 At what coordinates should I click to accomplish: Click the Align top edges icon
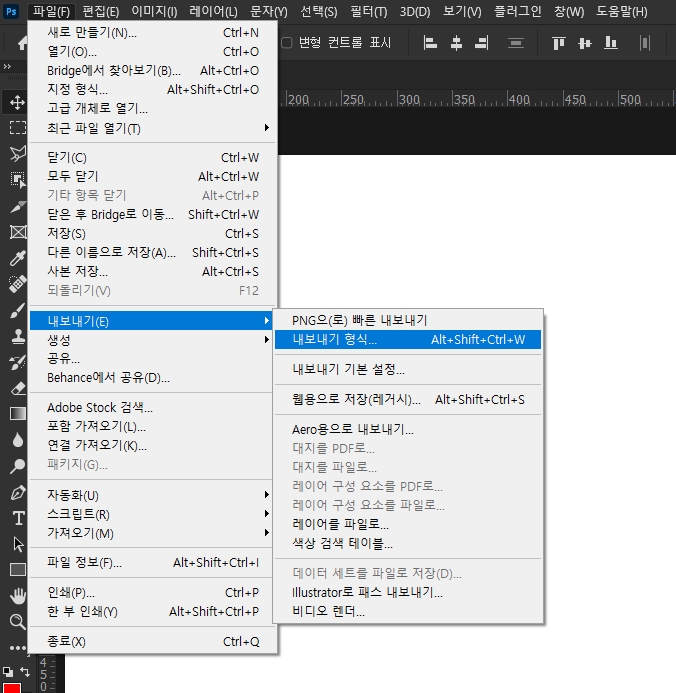[x=558, y=43]
